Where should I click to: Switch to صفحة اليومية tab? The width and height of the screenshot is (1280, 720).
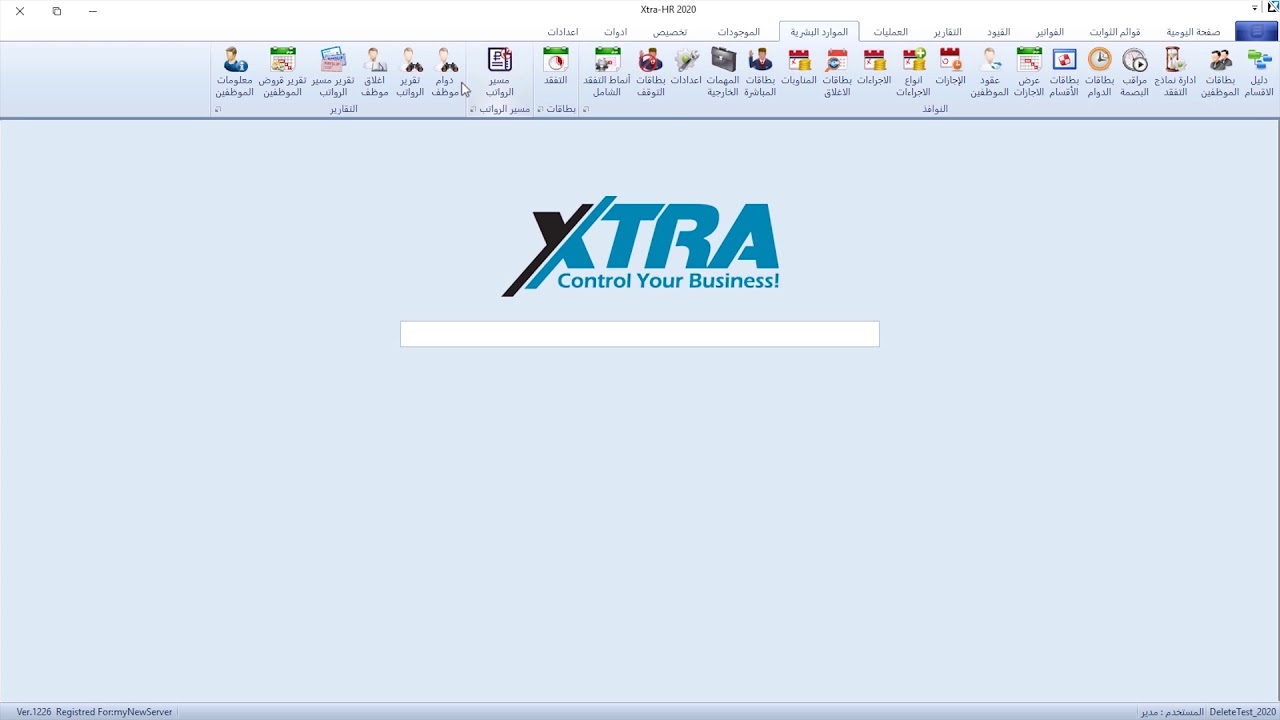(x=1193, y=32)
